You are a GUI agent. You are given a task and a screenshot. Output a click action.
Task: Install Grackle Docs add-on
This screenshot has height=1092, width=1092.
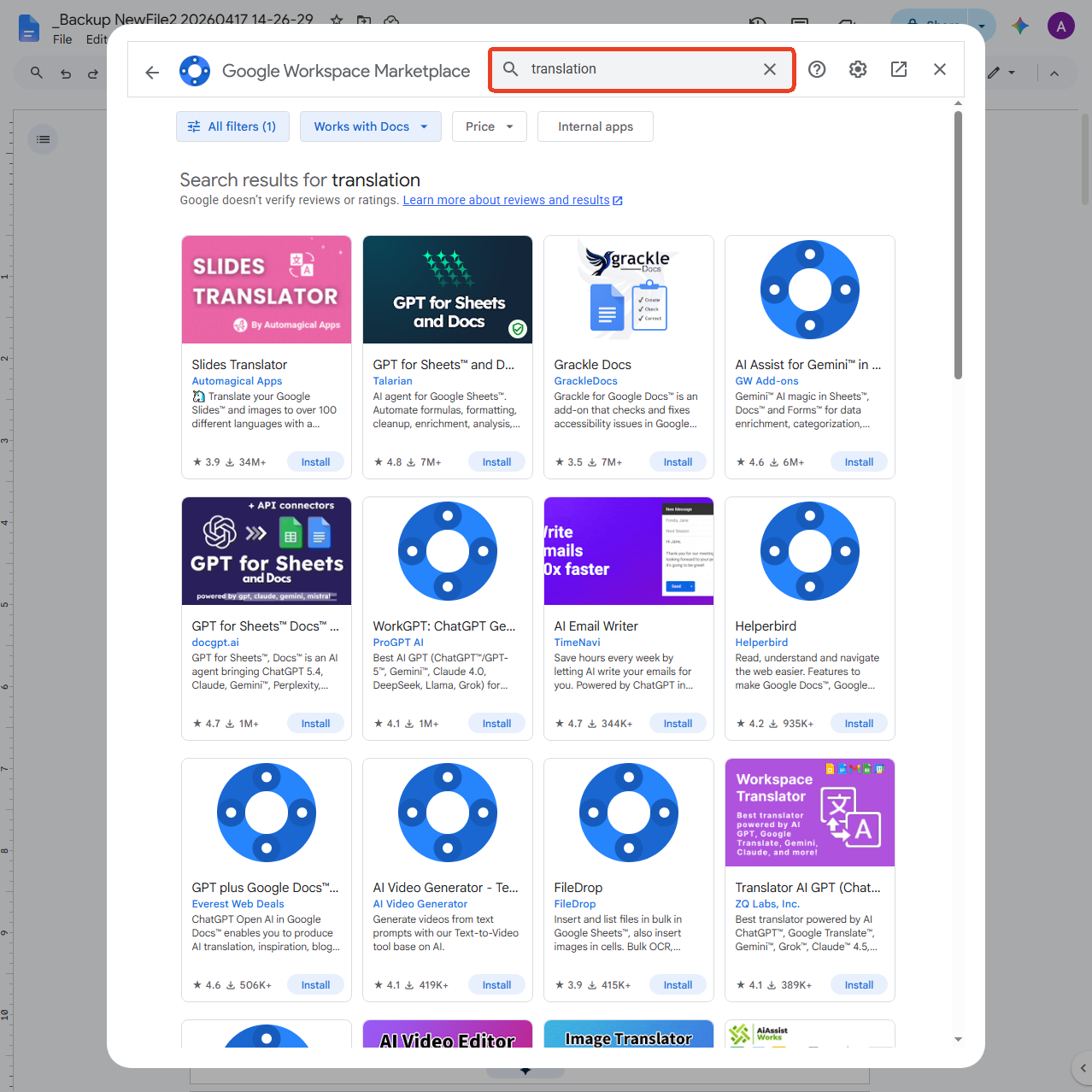(x=678, y=462)
